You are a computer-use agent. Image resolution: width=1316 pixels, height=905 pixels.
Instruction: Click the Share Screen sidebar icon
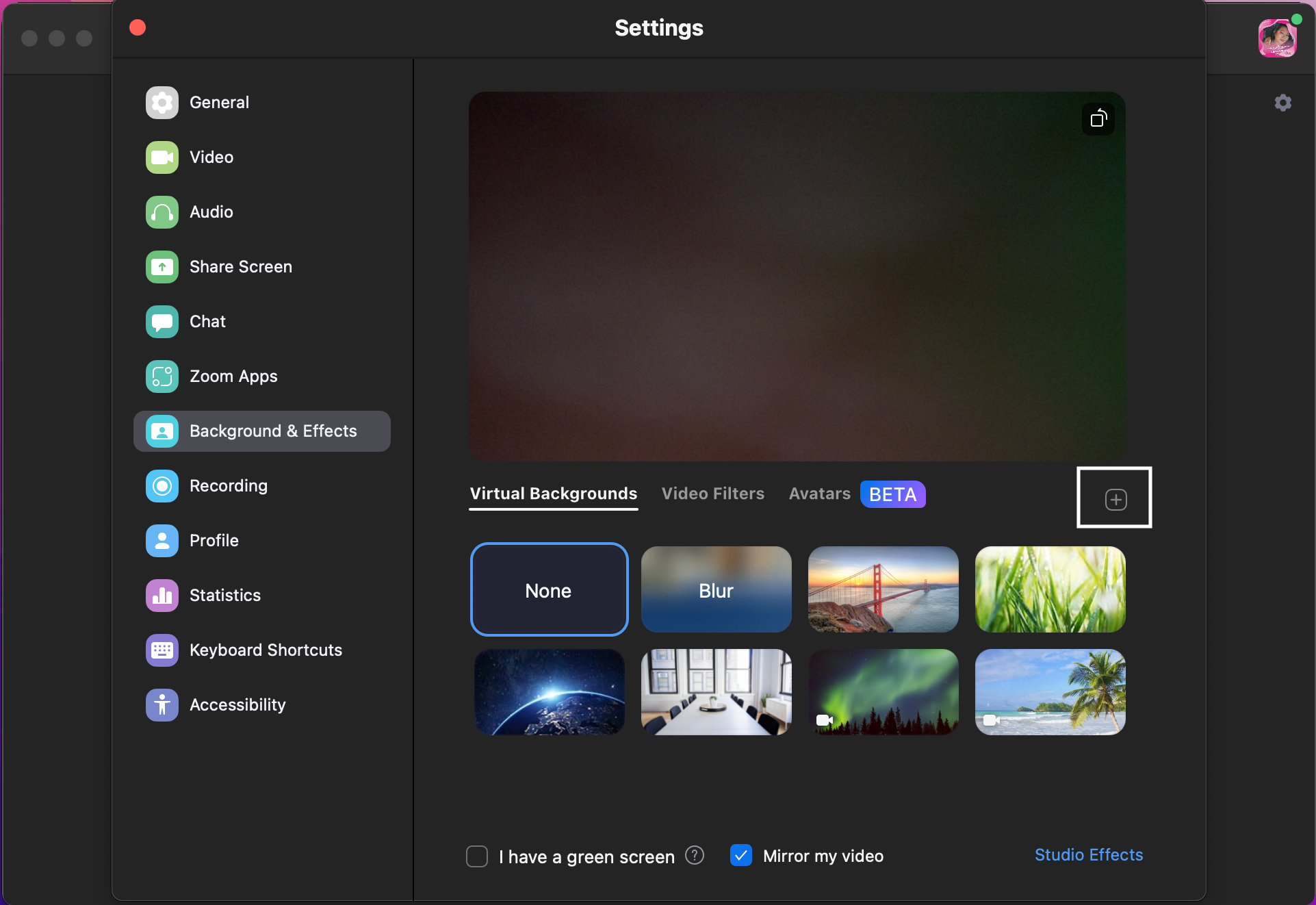coord(162,267)
